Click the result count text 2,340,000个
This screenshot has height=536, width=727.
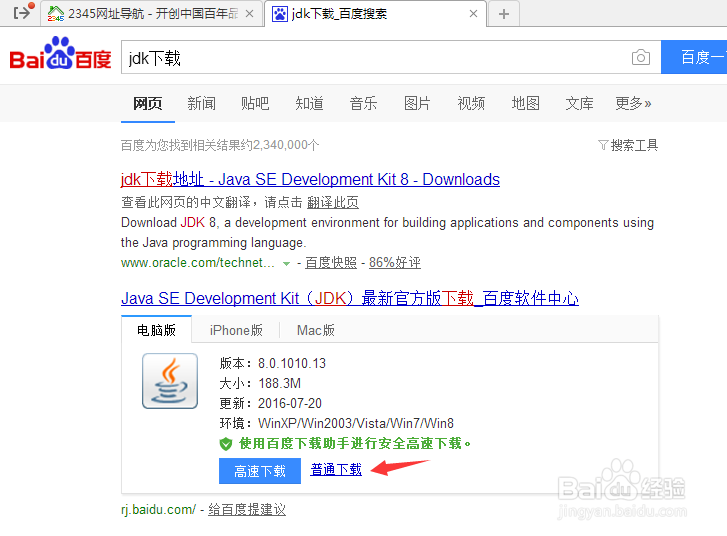pos(286,145)
